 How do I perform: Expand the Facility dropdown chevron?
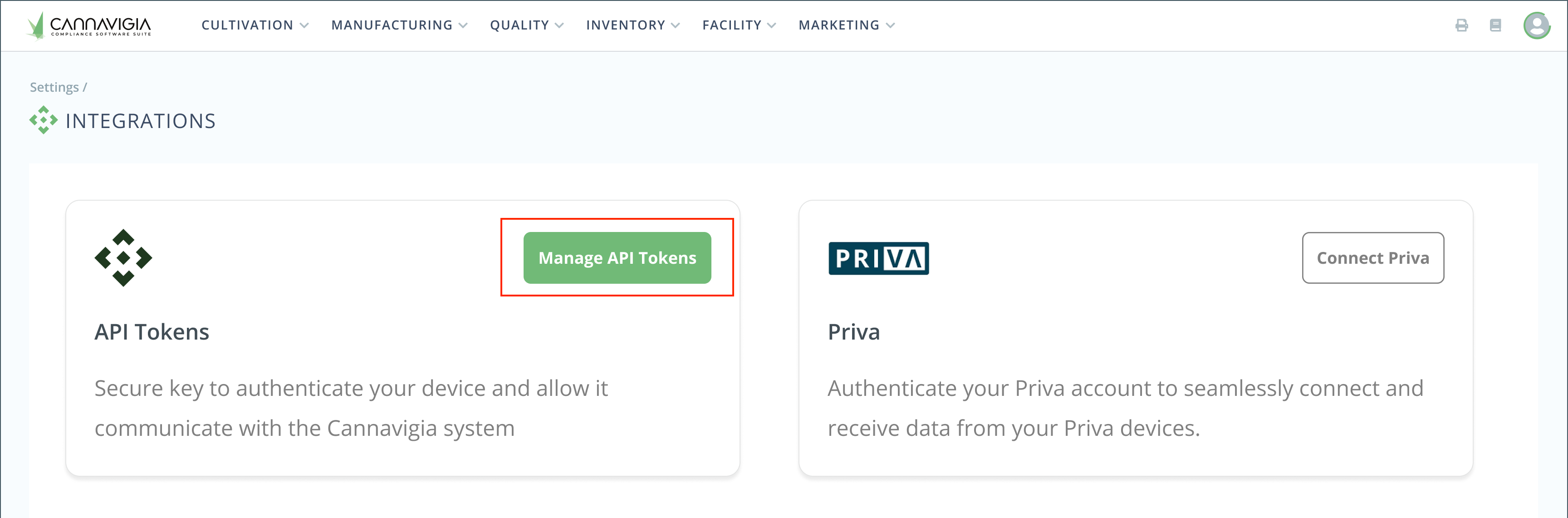point(772,25)
